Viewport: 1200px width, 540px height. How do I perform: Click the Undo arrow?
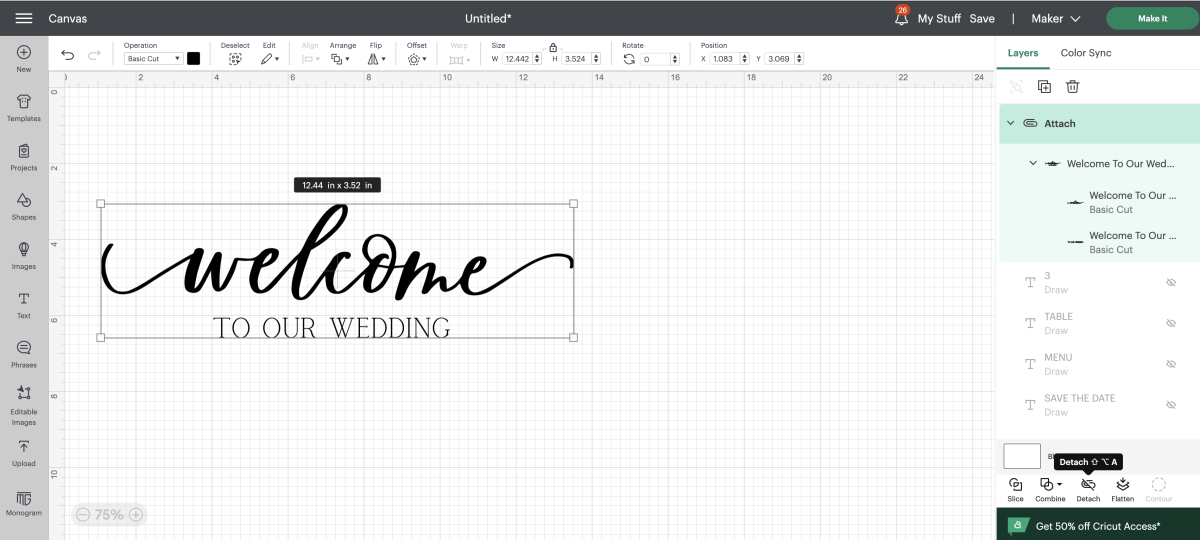68,56
